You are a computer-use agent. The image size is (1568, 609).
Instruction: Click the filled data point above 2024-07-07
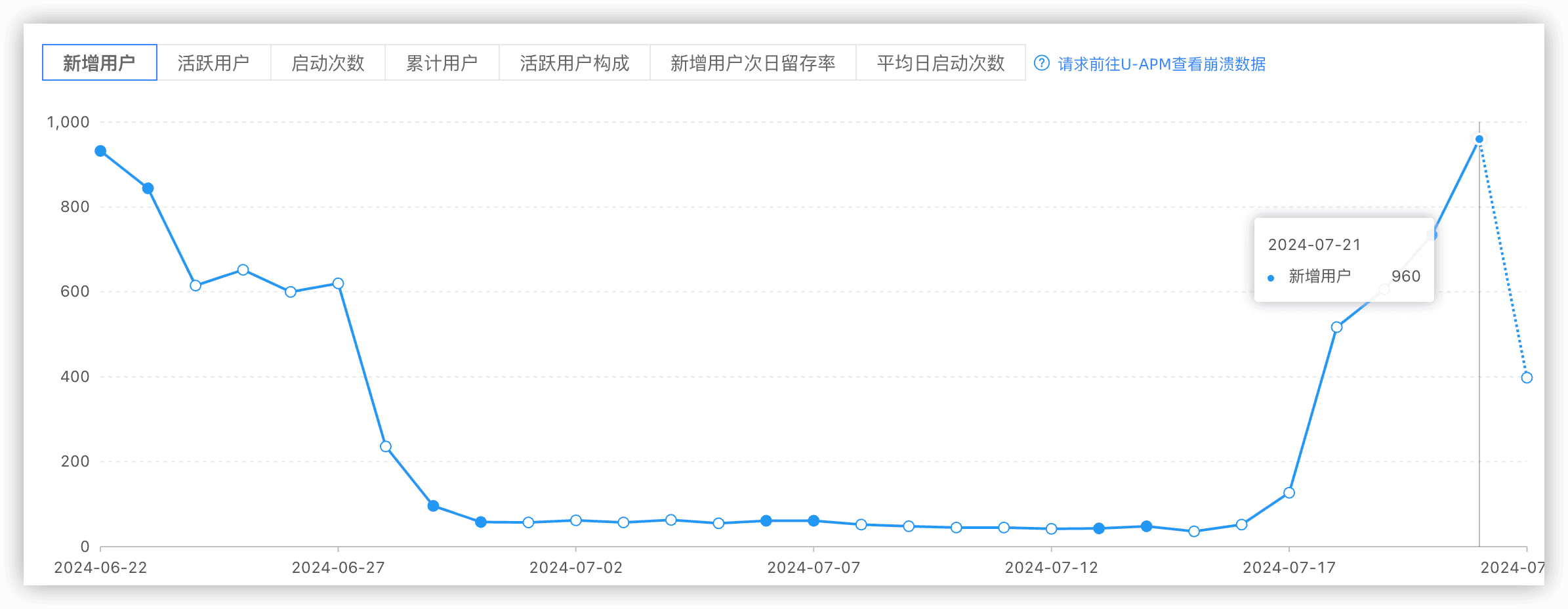(814, 520)
